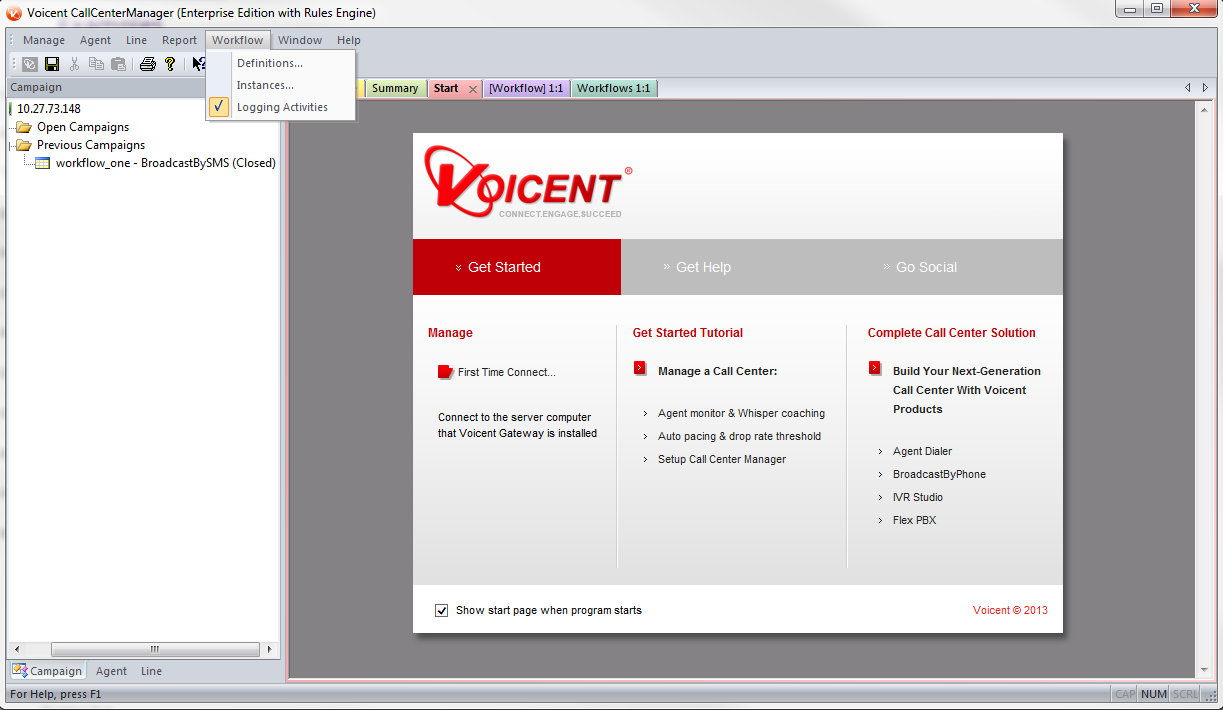Click the red arrow icon beside Manage a Call Center
The image size is (1223, 710).
[640, 368]
